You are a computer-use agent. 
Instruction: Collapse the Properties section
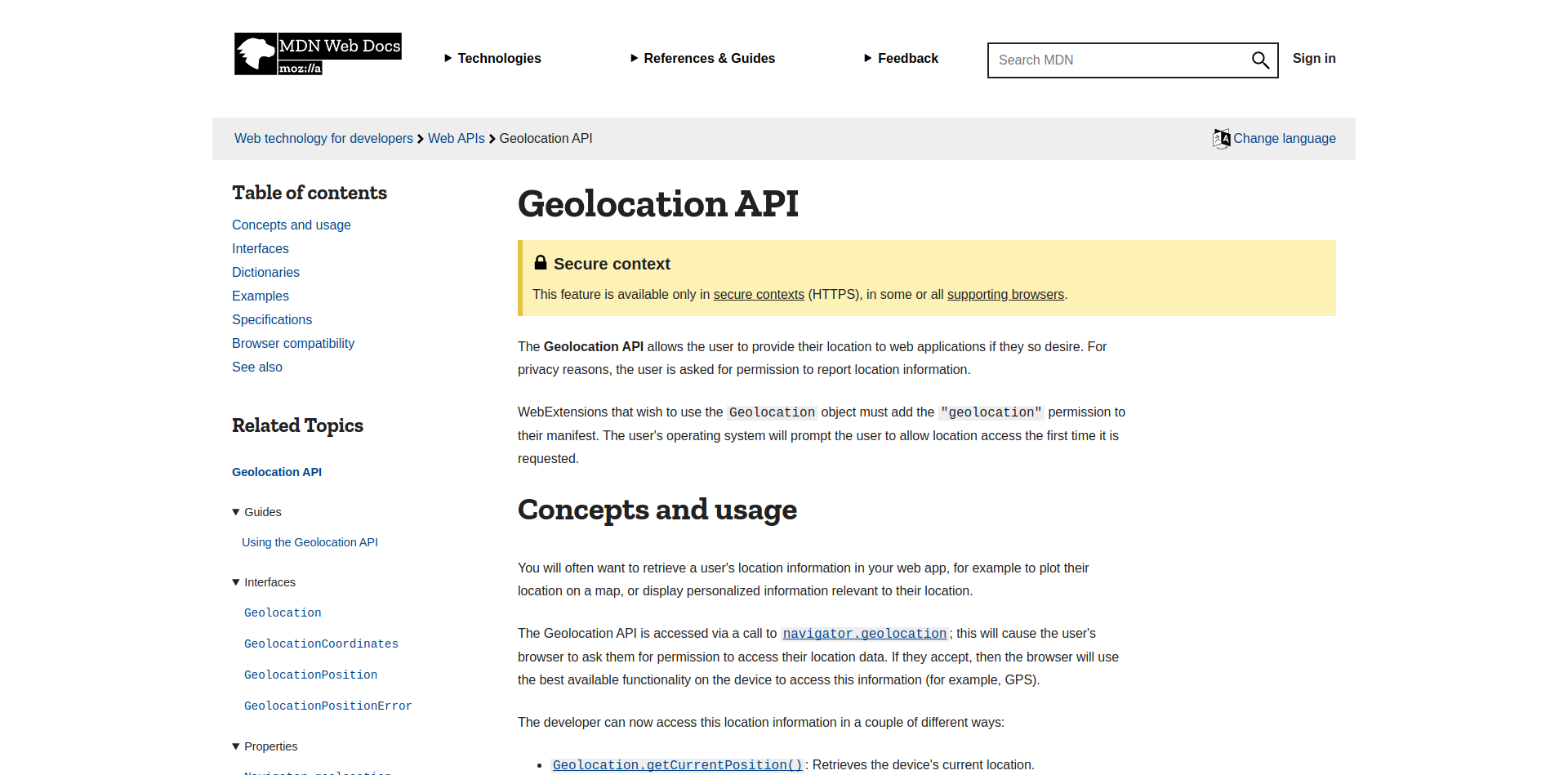click(235, 746)
